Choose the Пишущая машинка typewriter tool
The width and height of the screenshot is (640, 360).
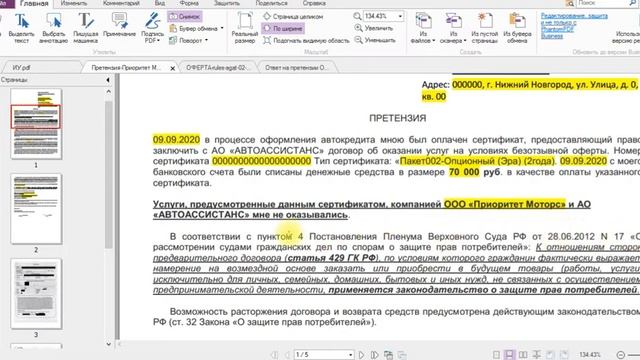click(85, 29)
